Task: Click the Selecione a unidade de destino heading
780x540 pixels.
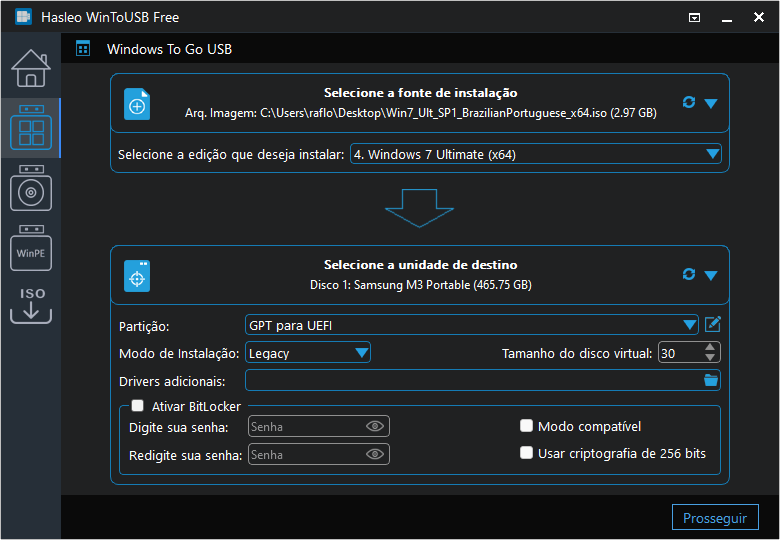Action: coord(420,265)
